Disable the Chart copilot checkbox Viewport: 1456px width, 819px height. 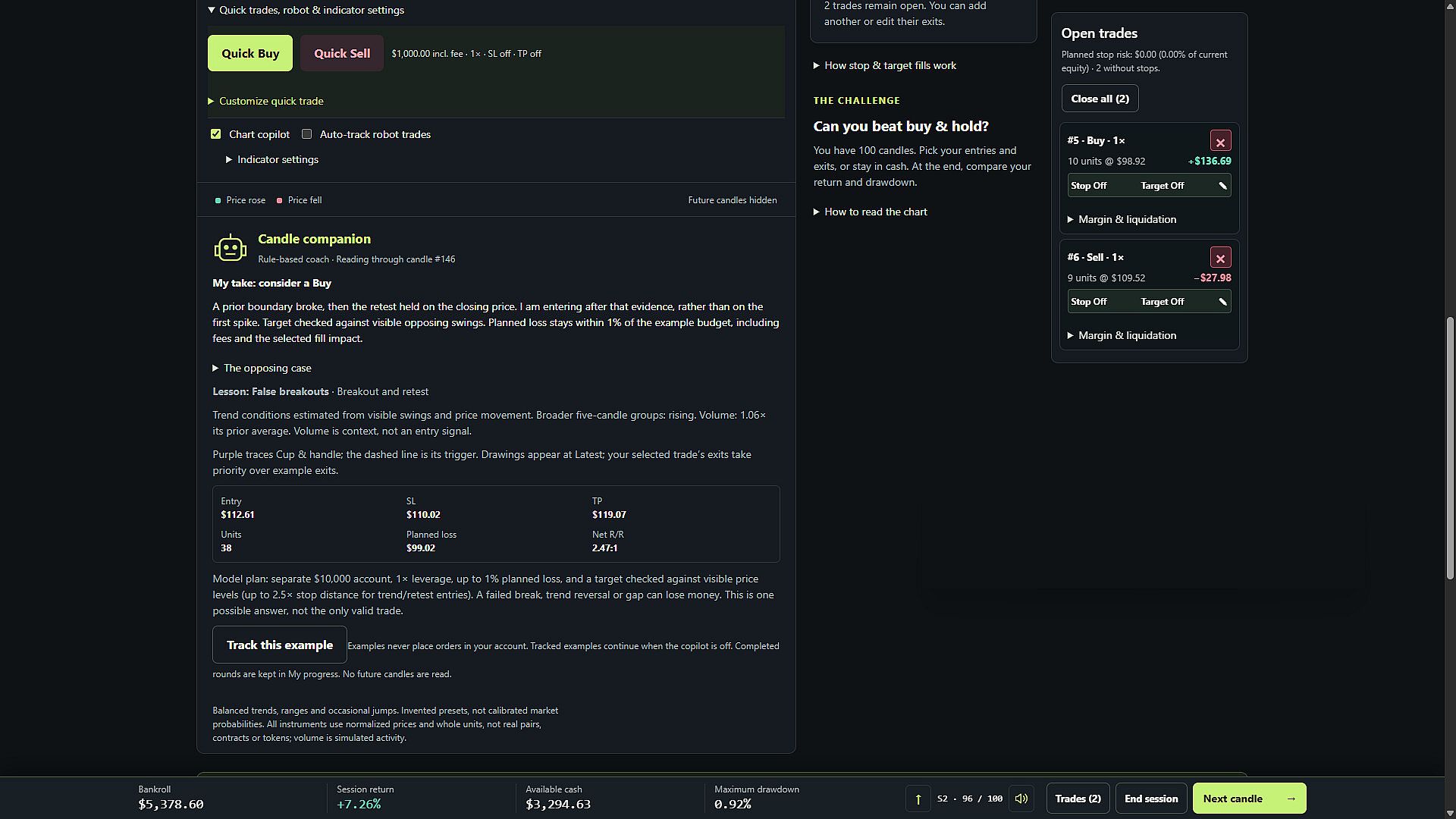[x=216, y=134]
